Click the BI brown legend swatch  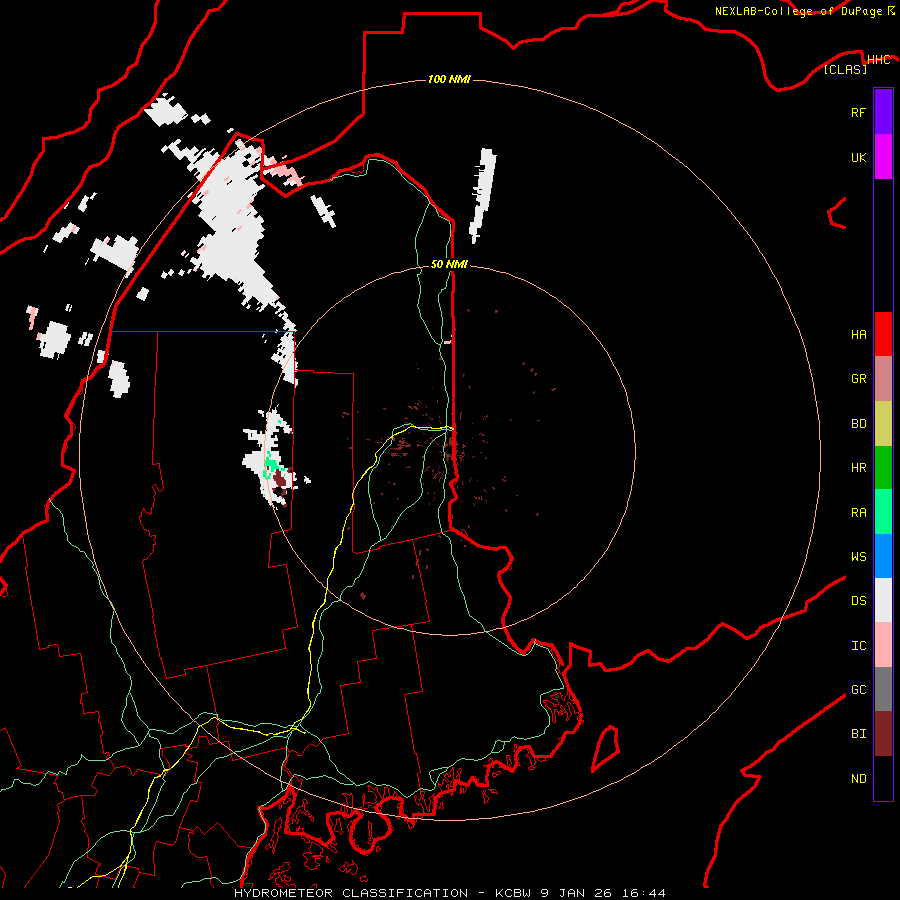[883, 734]
